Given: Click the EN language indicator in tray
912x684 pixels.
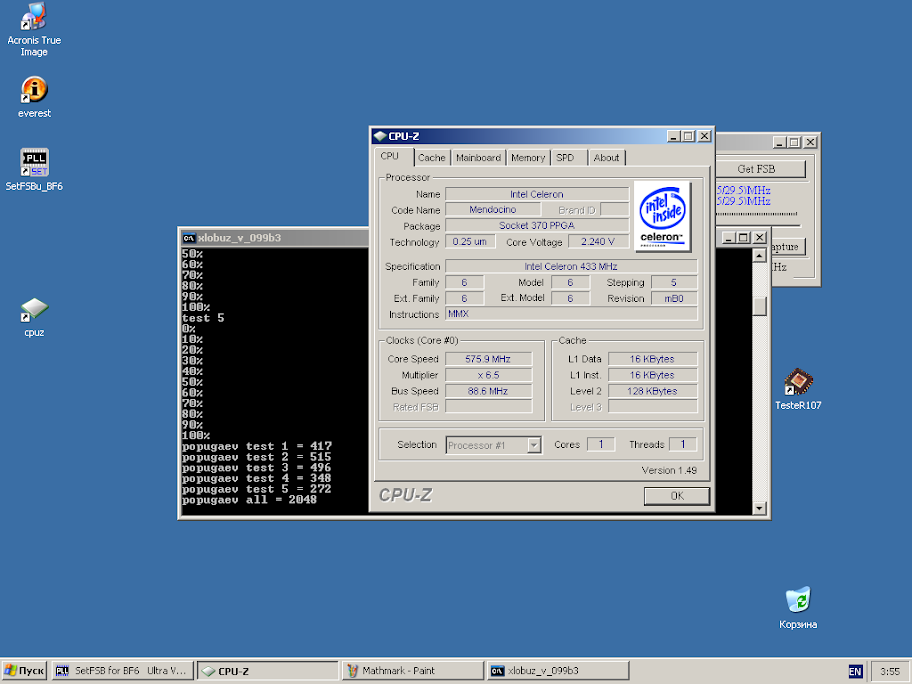Looking at the screenshot, I should click(x=855, y=671).
